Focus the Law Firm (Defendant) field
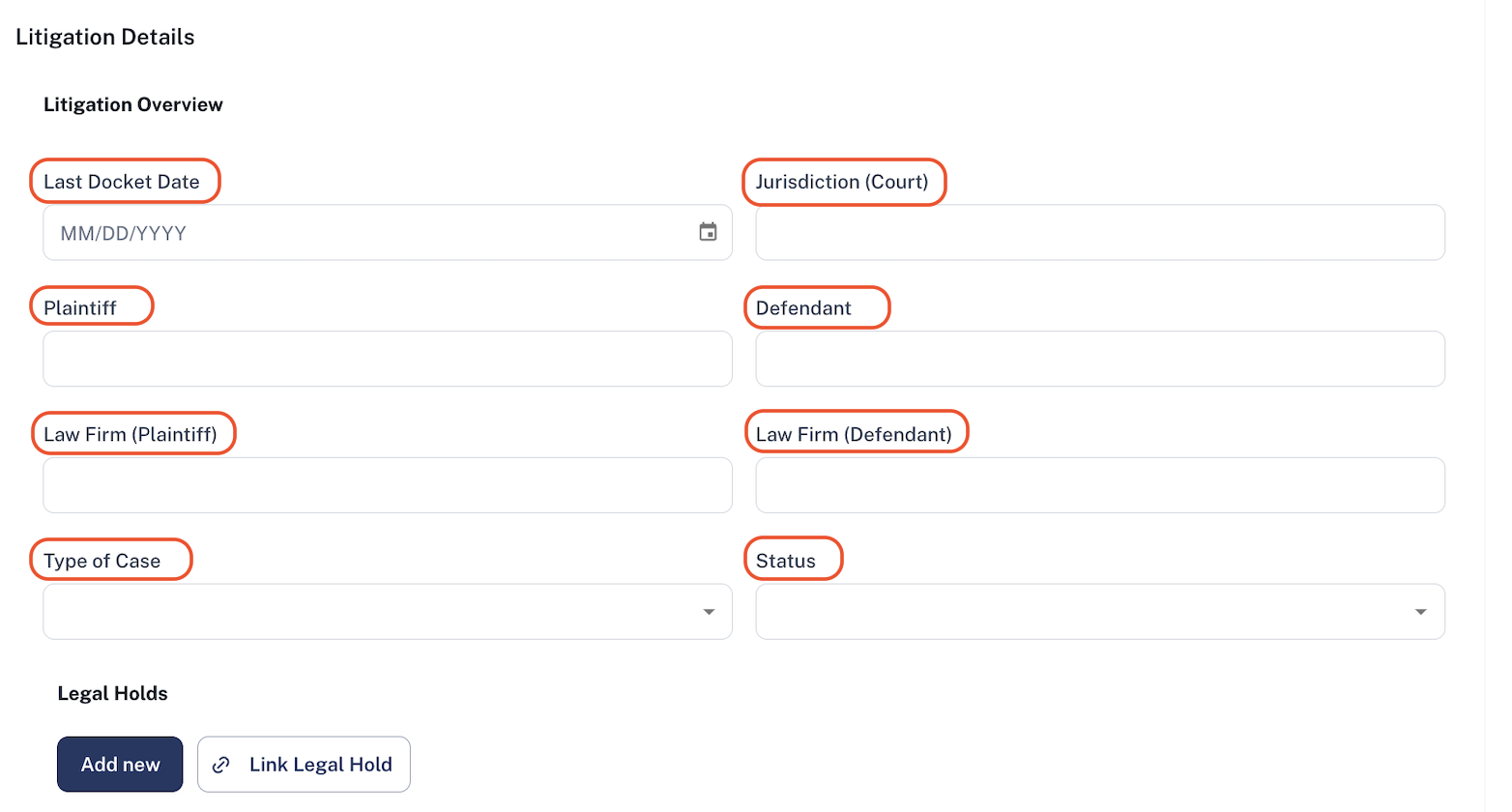 [1100, 485]
